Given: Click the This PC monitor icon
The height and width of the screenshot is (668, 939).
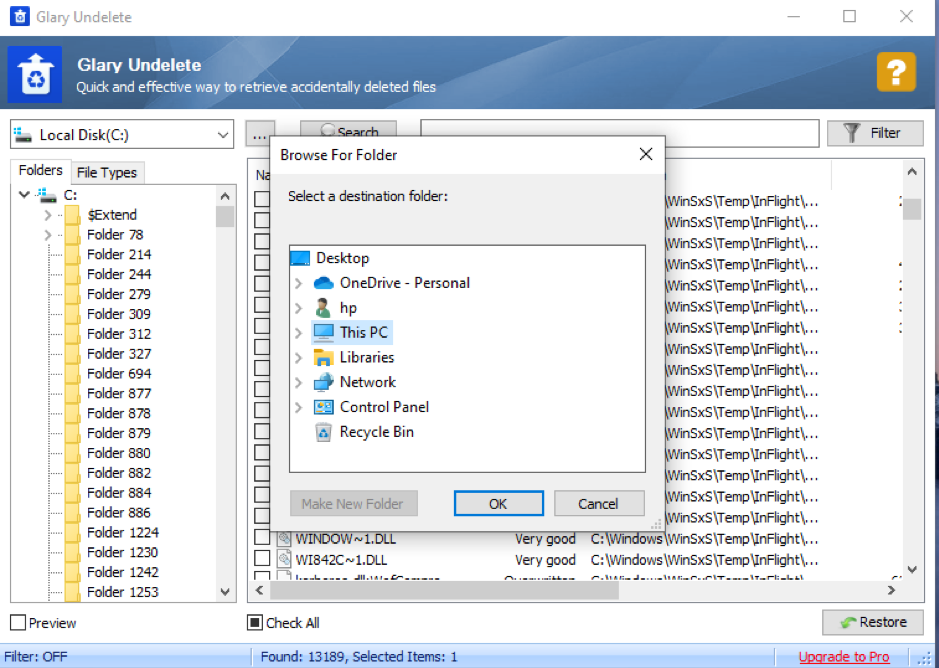Looking at the screenshot, I should tap(323, 333).
